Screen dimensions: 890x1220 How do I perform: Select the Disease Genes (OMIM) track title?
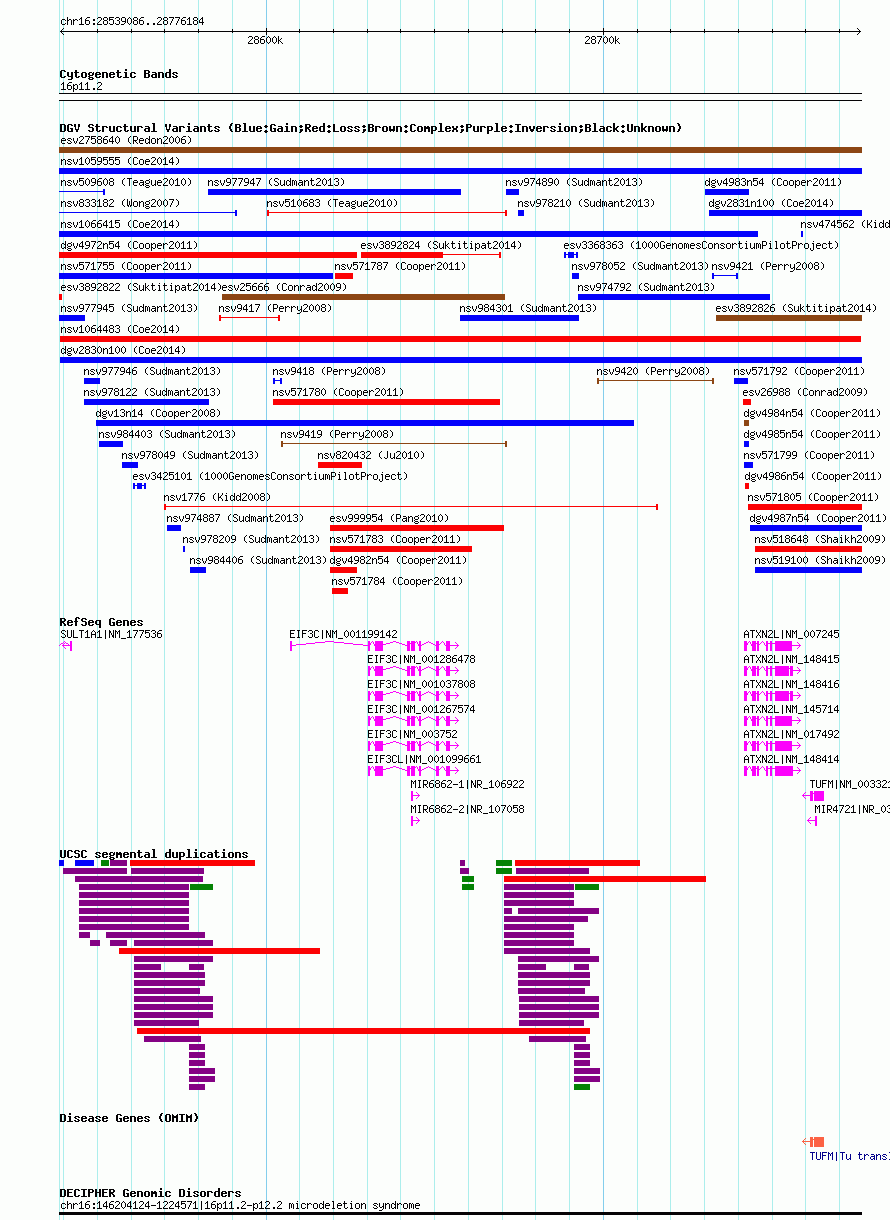pyautogui.click(x=129, y=1118)
